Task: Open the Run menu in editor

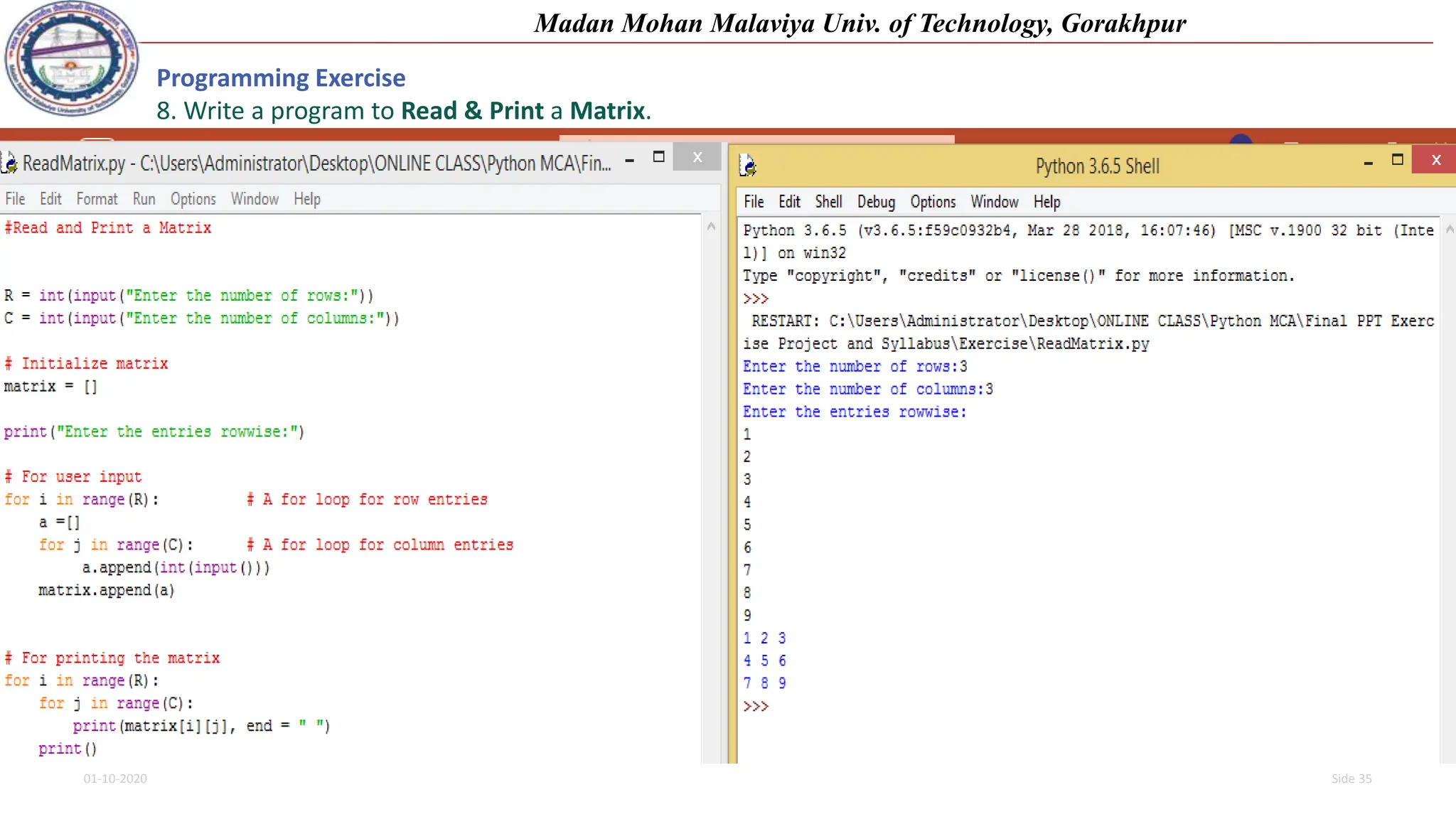Action: (x=144, y=199)
